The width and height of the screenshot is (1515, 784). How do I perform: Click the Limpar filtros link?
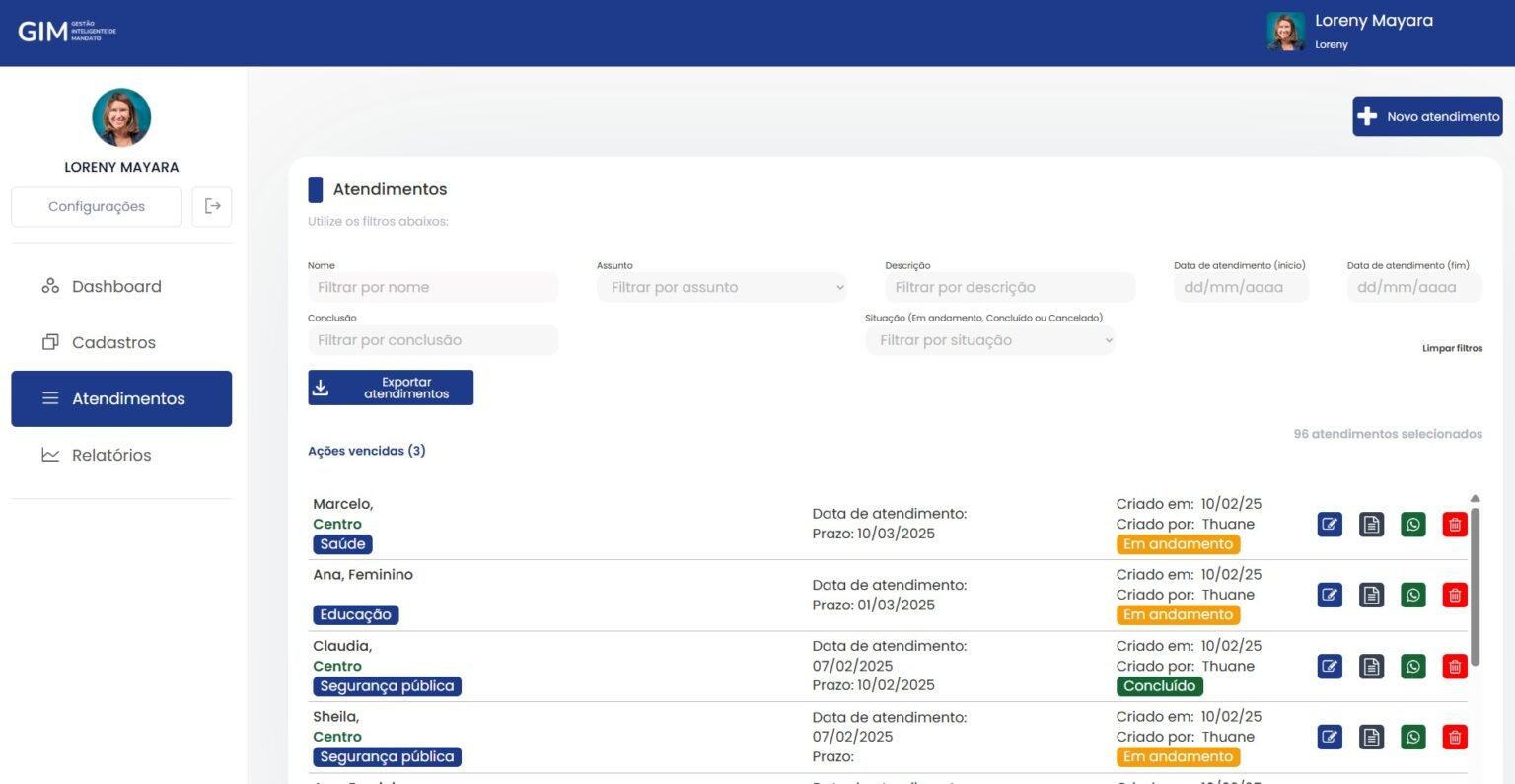point(1451,348)
